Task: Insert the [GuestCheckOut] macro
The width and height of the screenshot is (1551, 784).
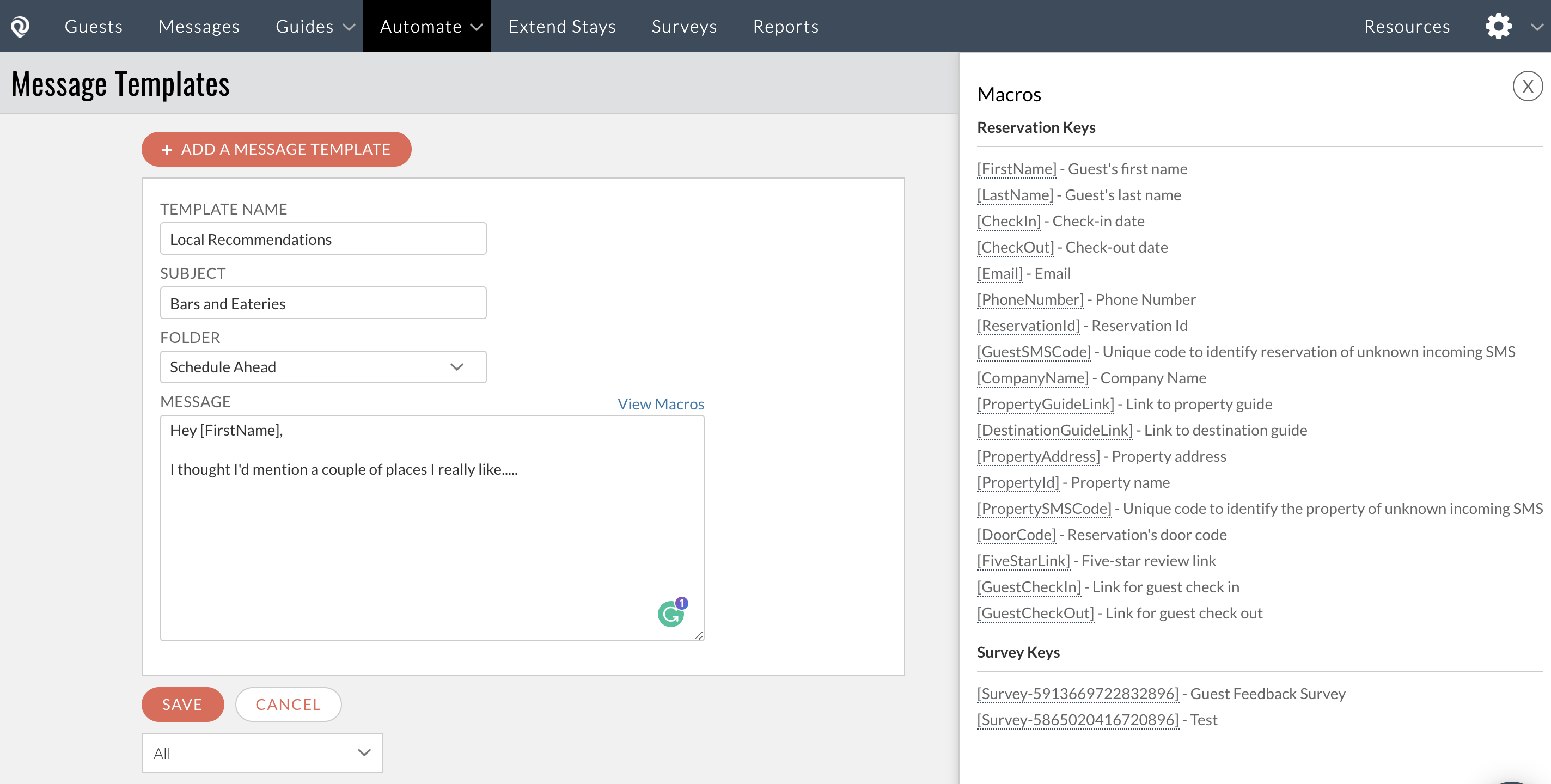Action: pyautogui.click(x=1035, y=613)
